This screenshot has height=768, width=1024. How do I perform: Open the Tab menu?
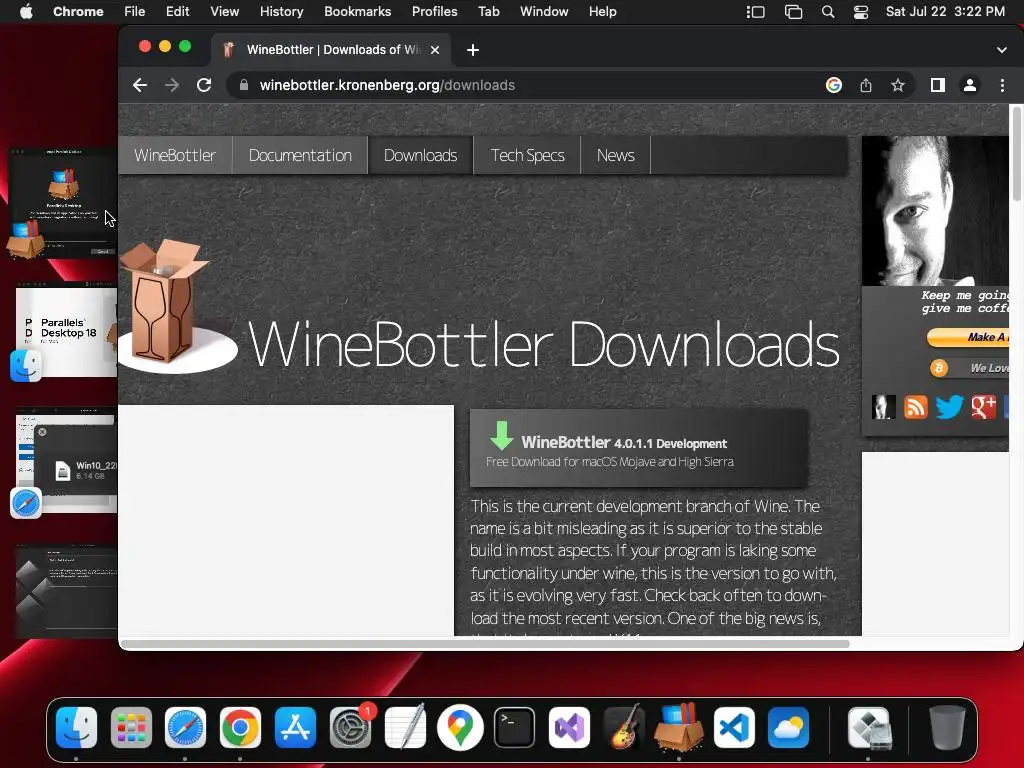click(488, 12)
